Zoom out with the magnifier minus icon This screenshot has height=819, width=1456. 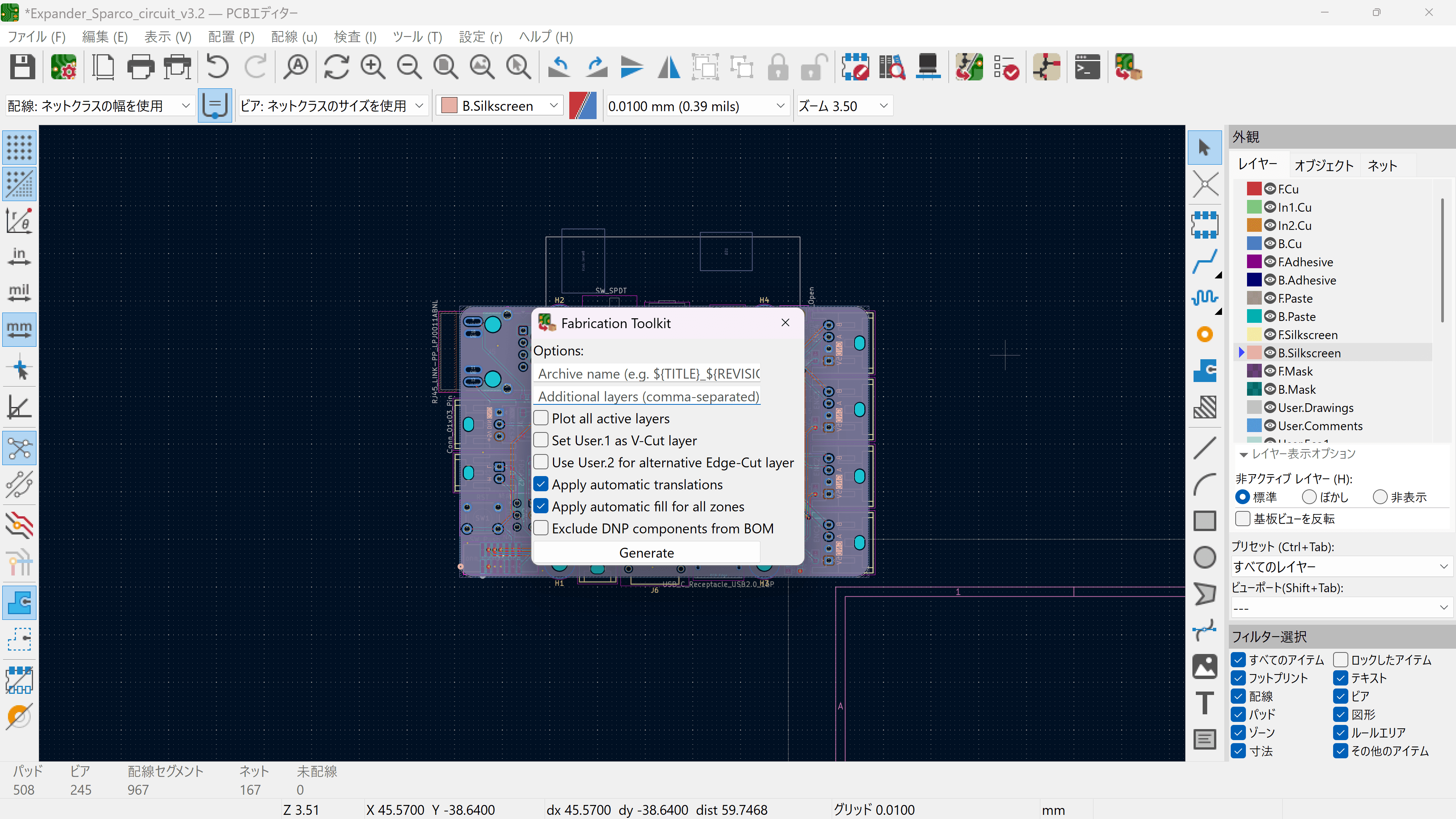tap(409, 67)
